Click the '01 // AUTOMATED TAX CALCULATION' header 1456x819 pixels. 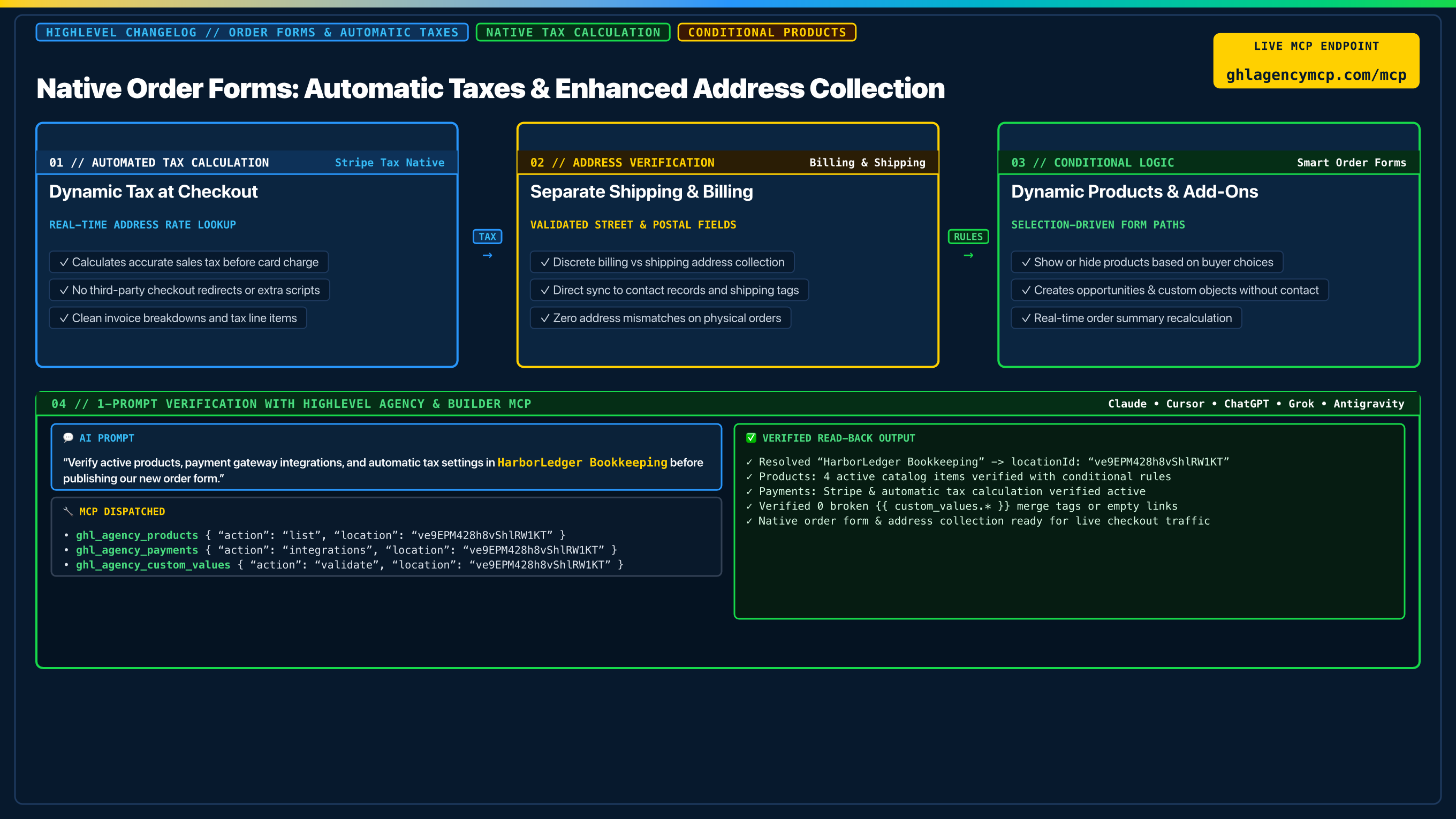(159, 162)
